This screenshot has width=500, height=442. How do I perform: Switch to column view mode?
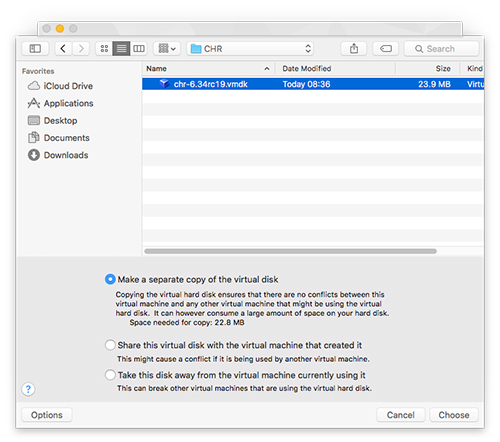point(139,49)
